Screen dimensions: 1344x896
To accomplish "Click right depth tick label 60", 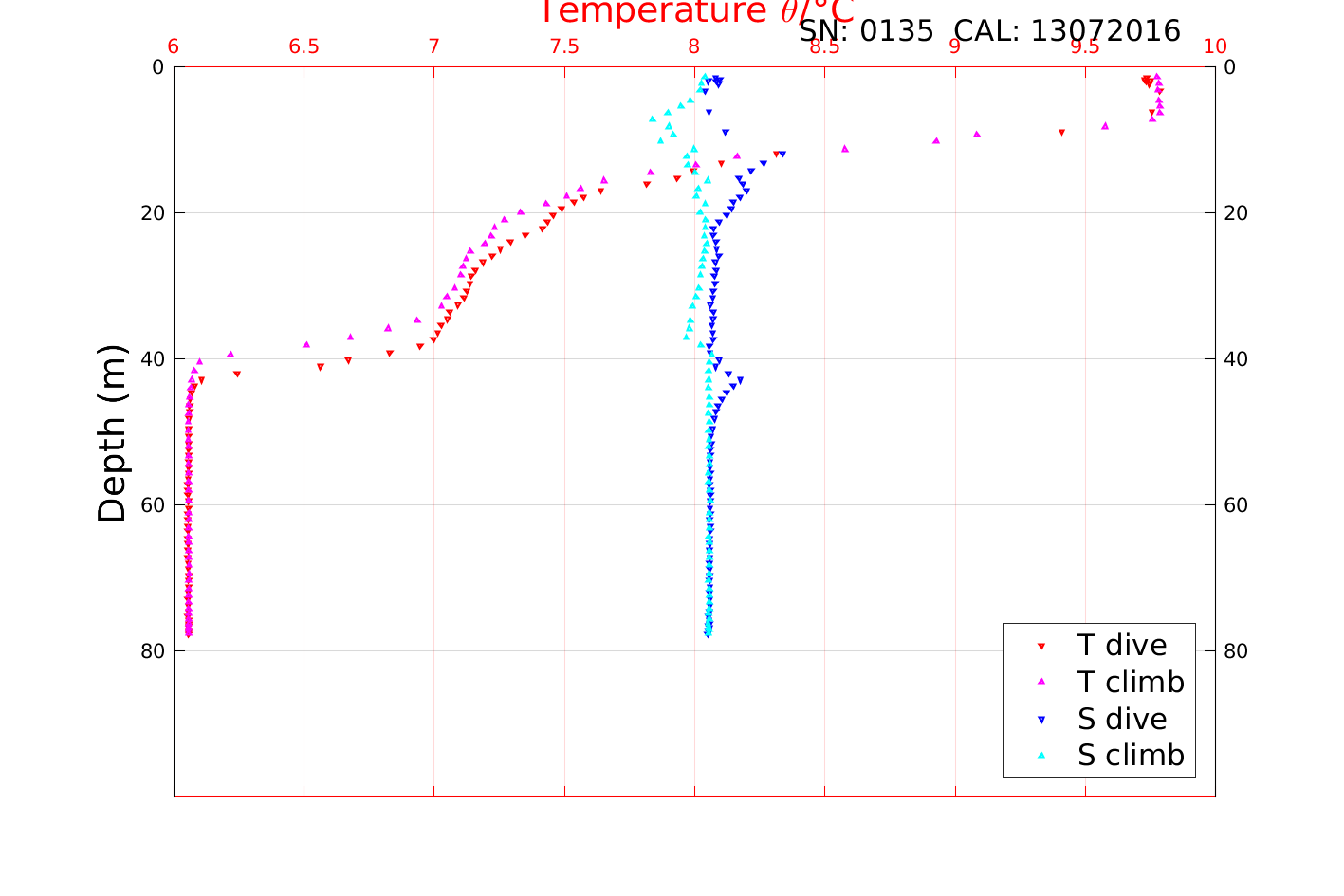I will pos(1236,505).
